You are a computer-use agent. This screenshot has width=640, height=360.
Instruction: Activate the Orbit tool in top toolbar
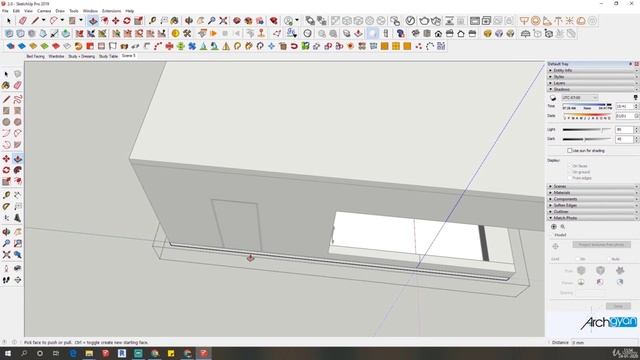189,20
